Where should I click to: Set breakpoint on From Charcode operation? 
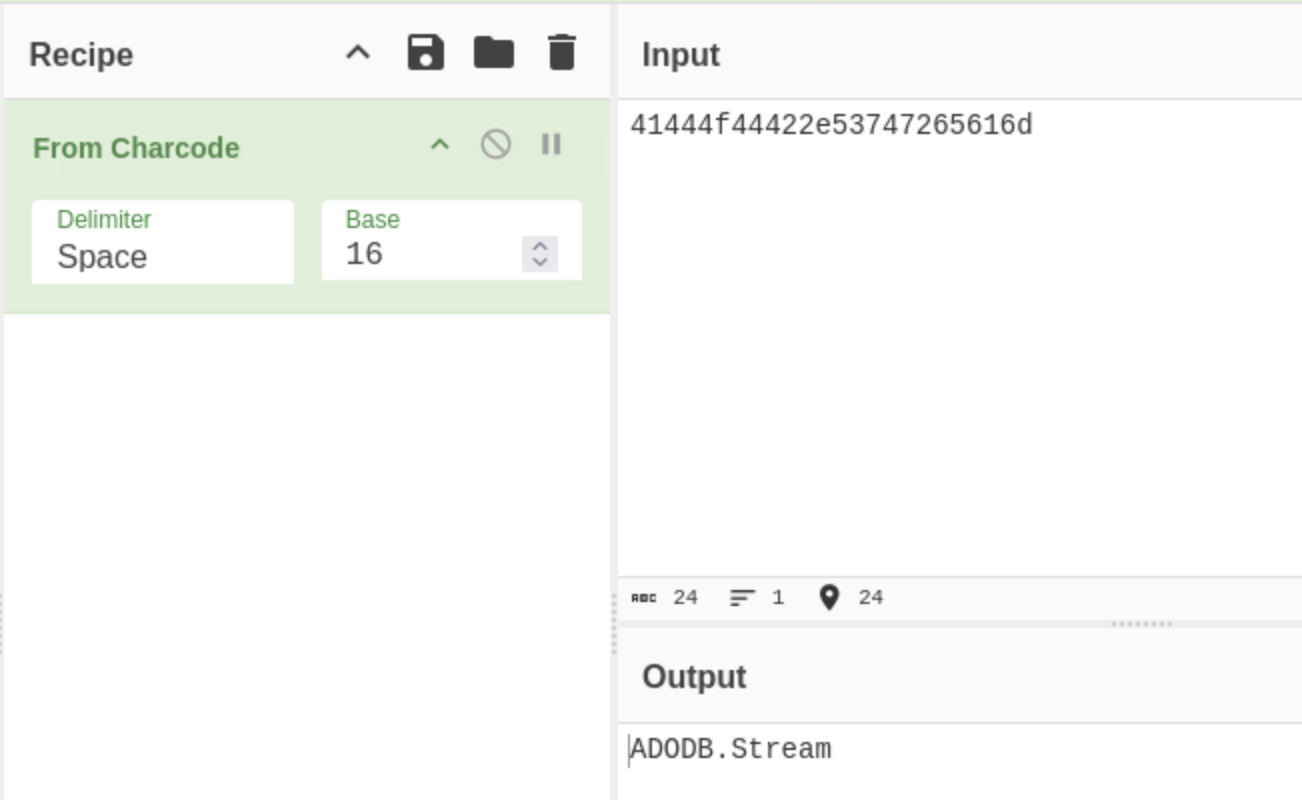click(x=551, y=145)
